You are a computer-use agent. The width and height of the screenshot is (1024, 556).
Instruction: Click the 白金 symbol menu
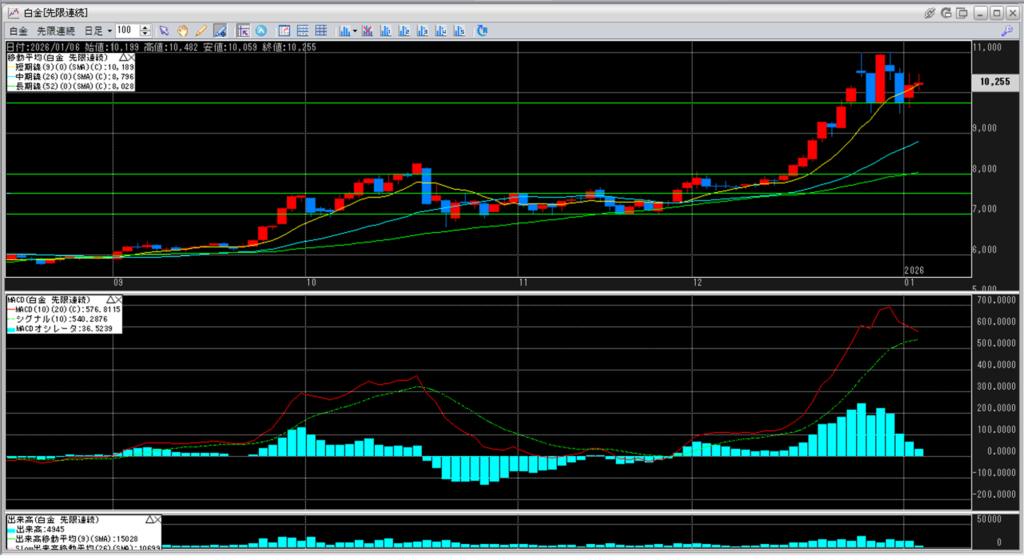click(x=19, y=31)
